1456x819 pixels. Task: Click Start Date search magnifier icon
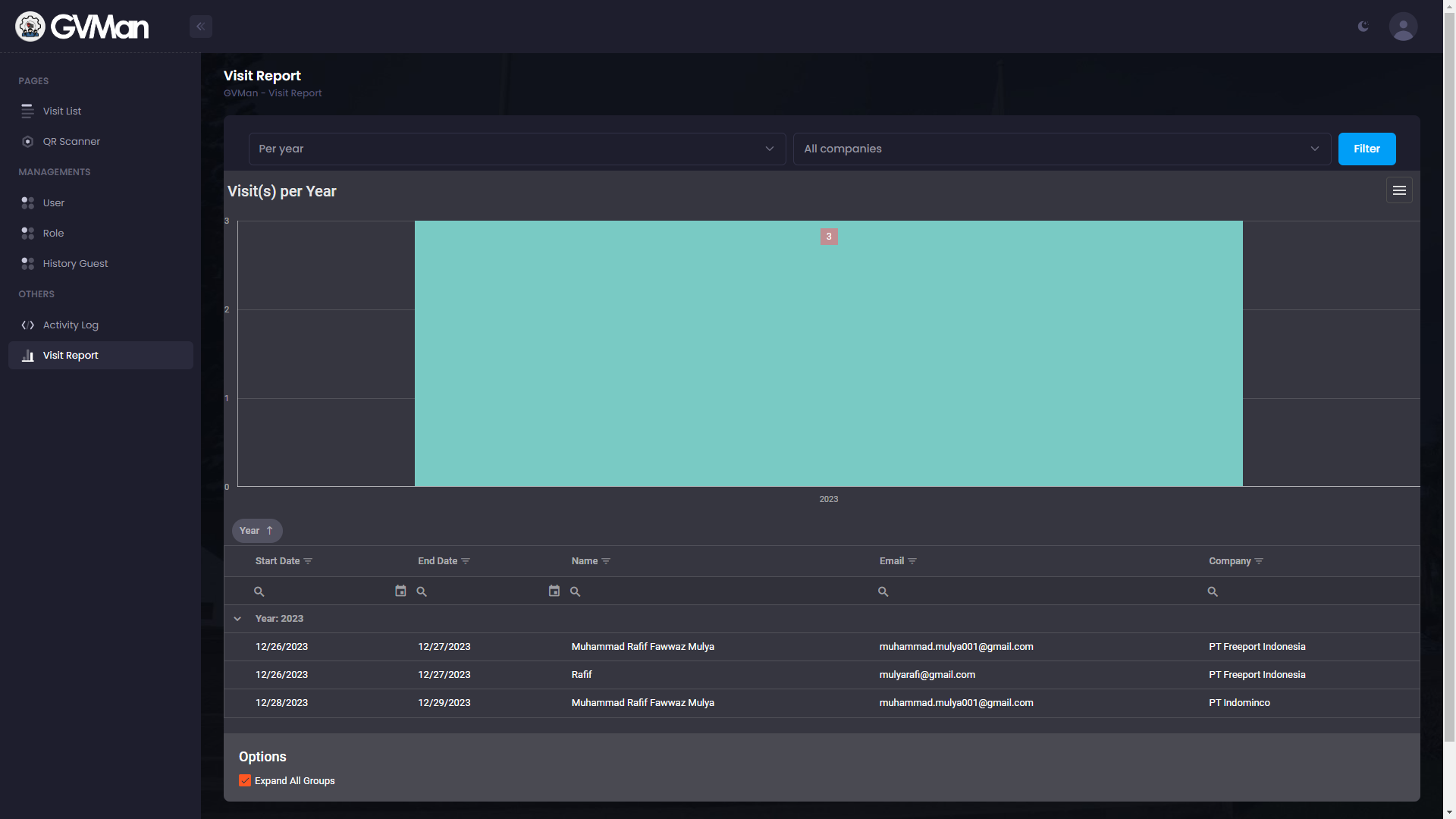coord(259,591)
